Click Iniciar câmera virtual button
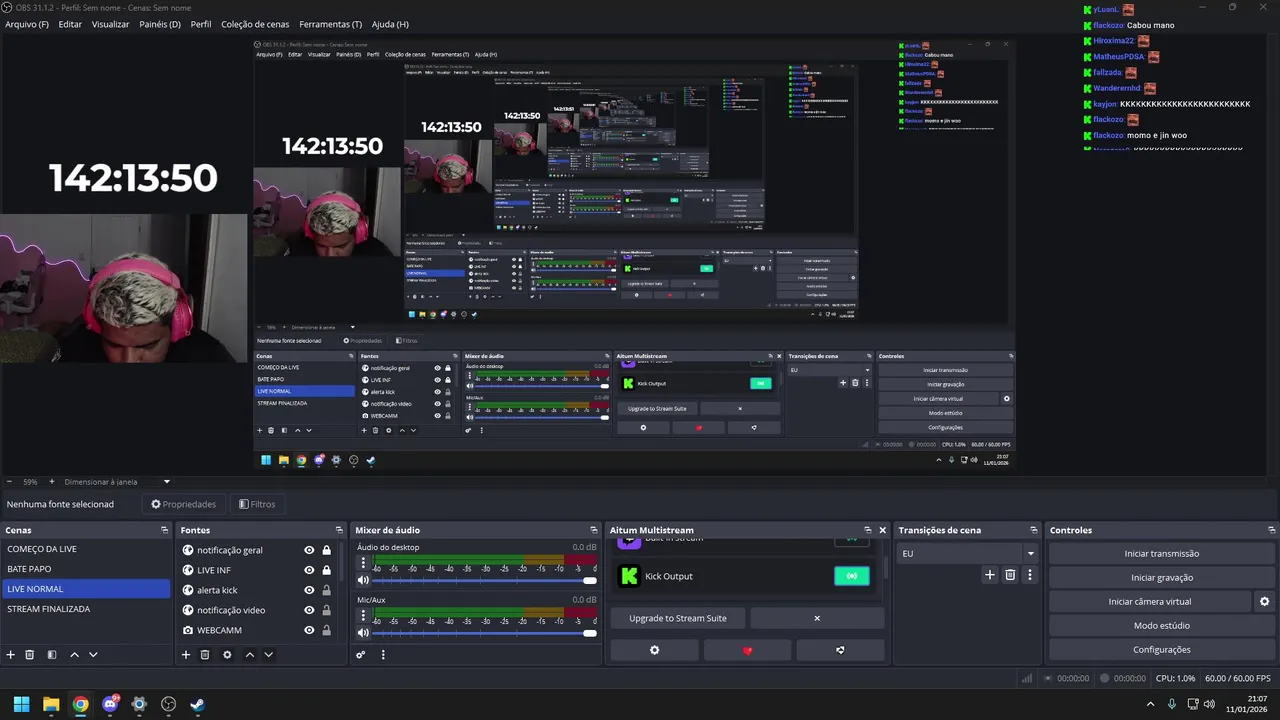The image size is (1280, 720). click(1150, 602)
